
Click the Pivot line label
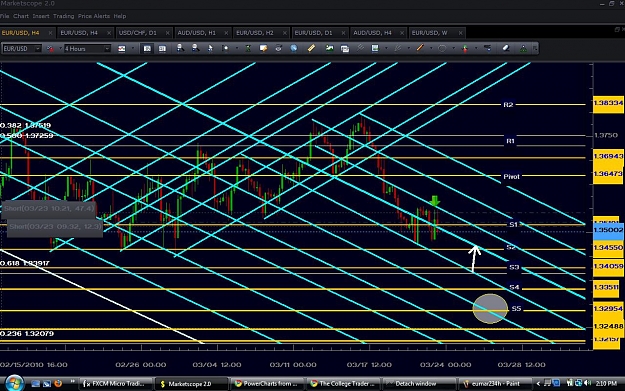point(511,177)
